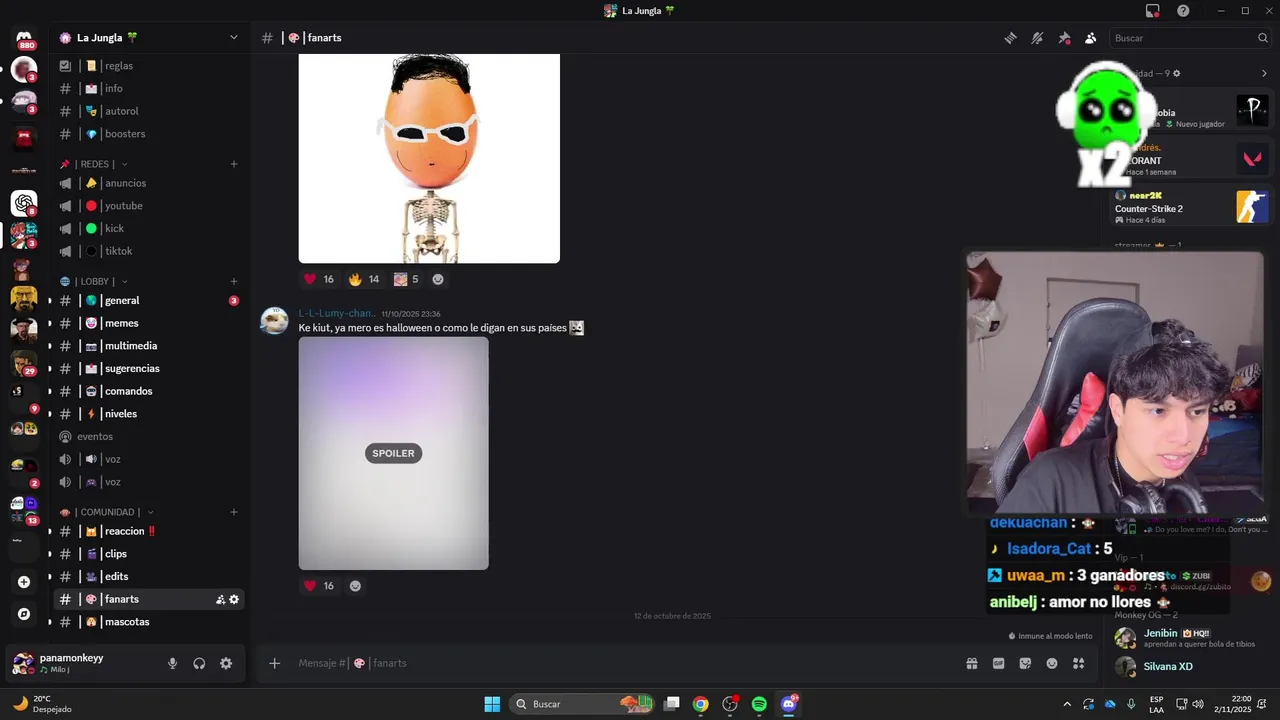The image size is (1280, 720).
Task: Open the boosters channel
Action: (150, 134)
